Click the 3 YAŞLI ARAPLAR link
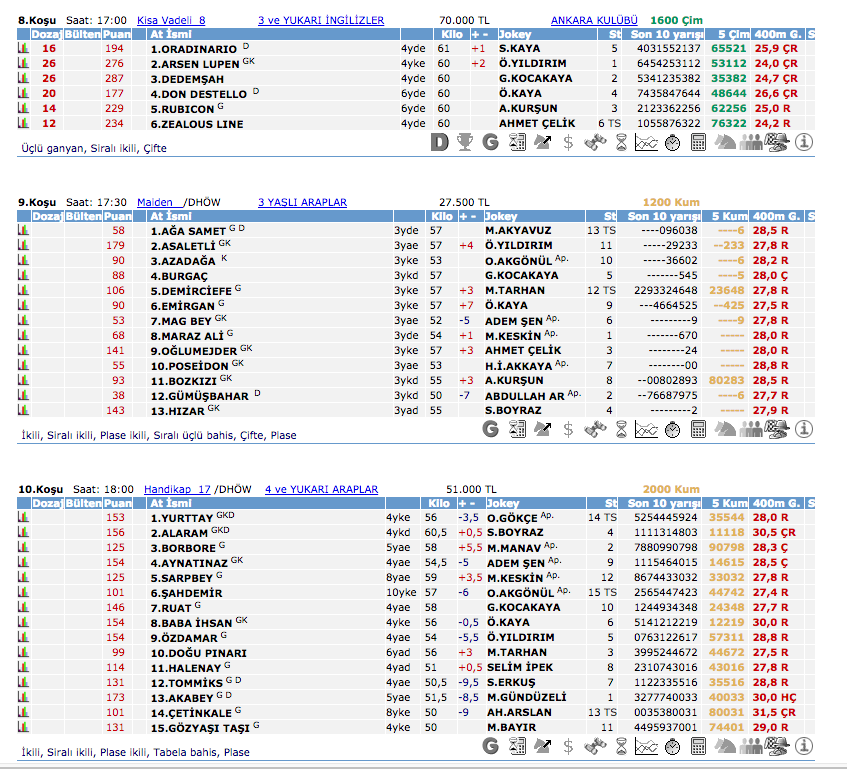Viewport: 847px width, 769px height. [x=303, y=202]
